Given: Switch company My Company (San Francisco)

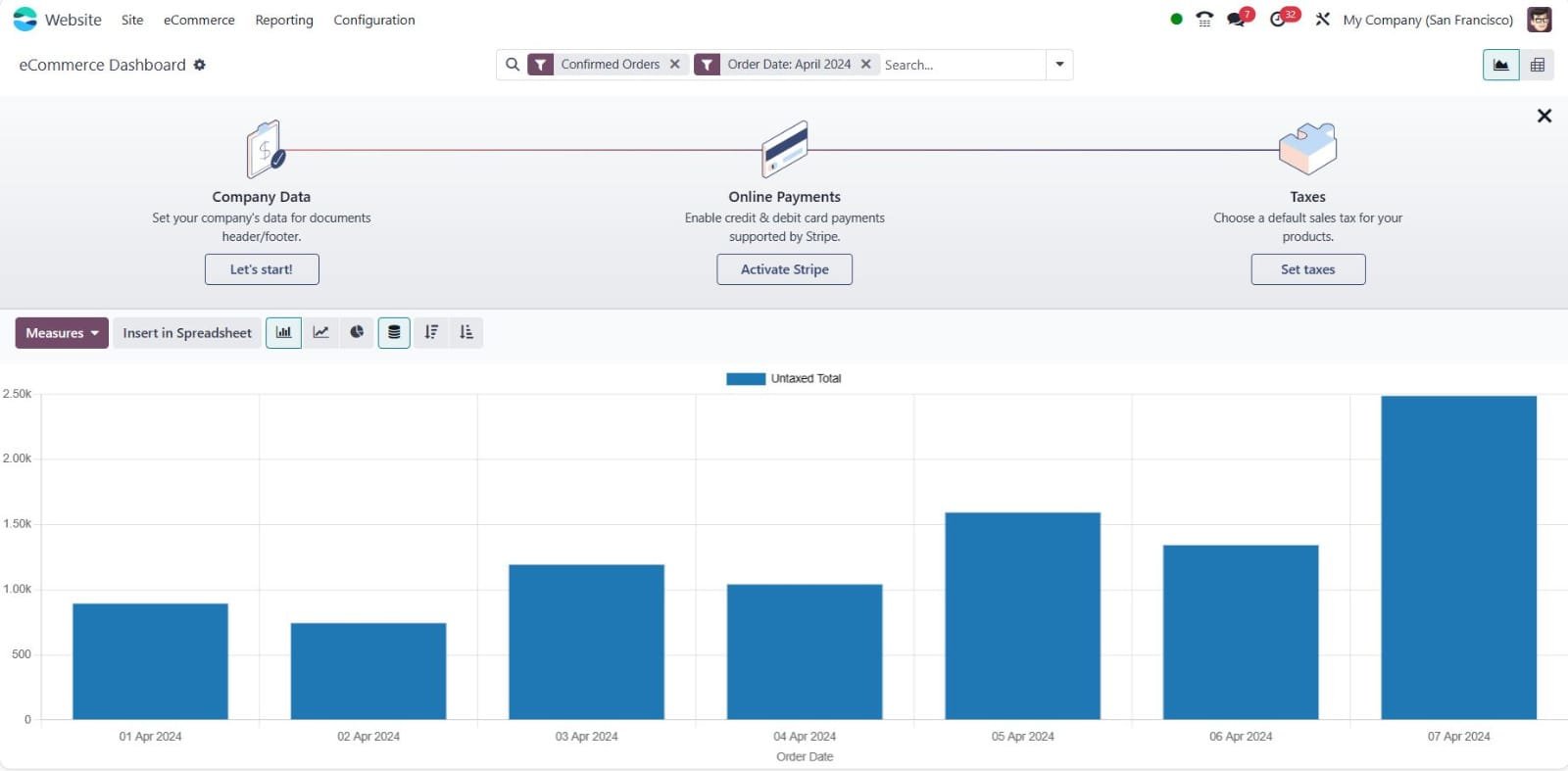Looking at the screenshot, I should (1428, 20).
